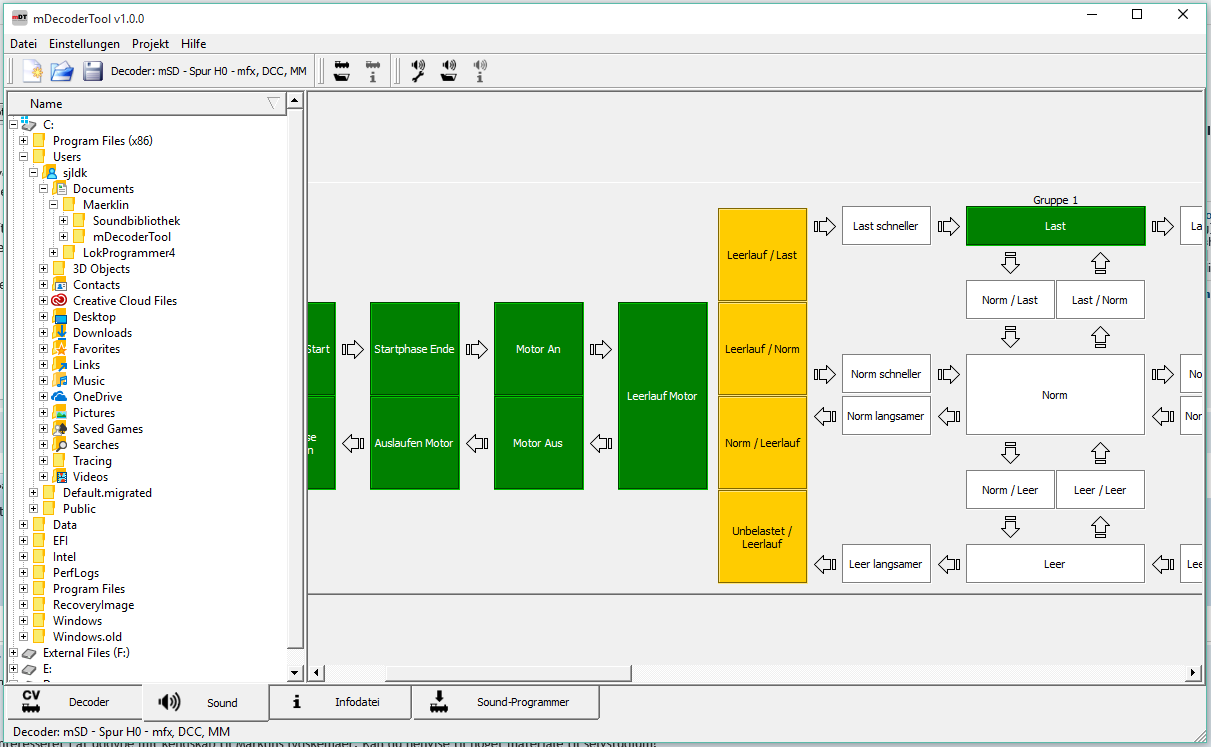This screenshot has height=747, width=1211.
Task: Click the Leer / Leer box
Action: [1100, 490]
